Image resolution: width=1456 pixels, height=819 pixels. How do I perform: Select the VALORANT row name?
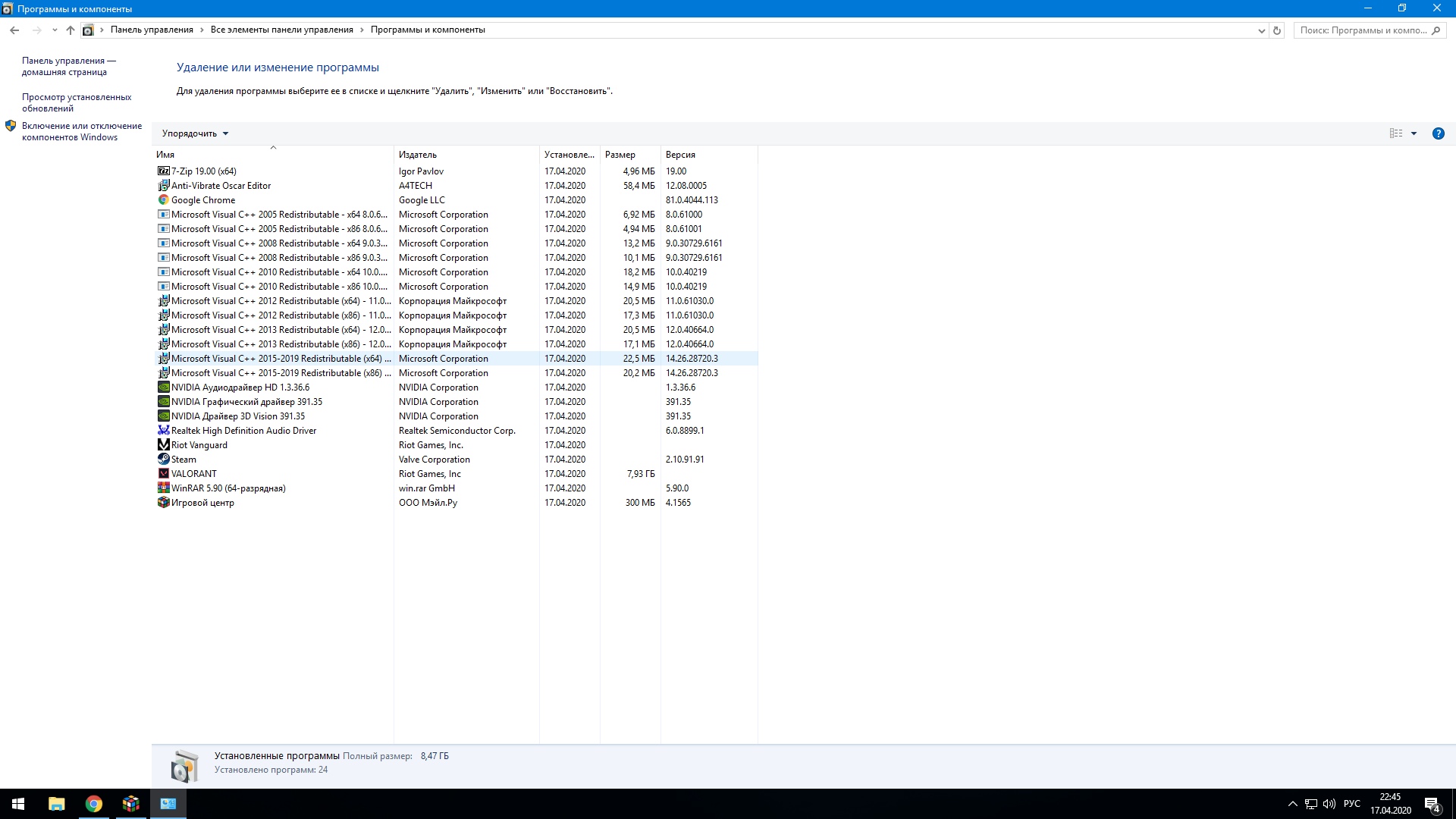point(194,474)
